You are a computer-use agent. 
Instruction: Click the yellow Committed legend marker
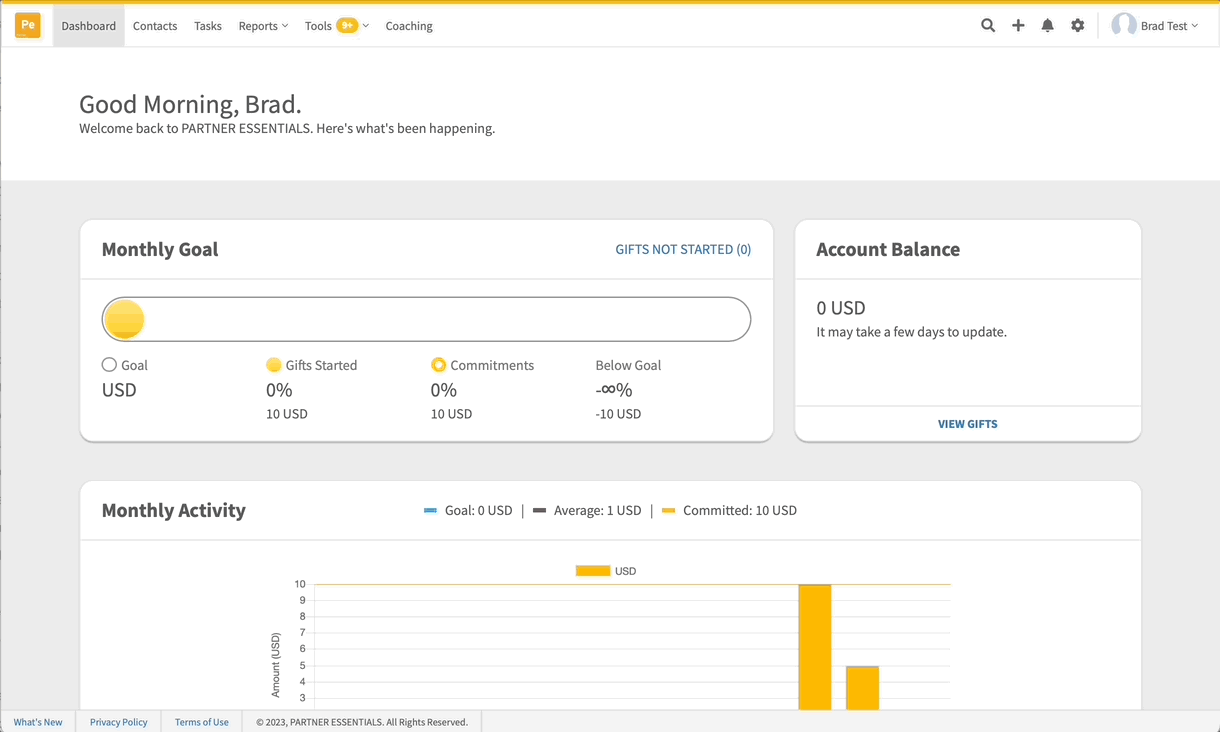(669, 511)
